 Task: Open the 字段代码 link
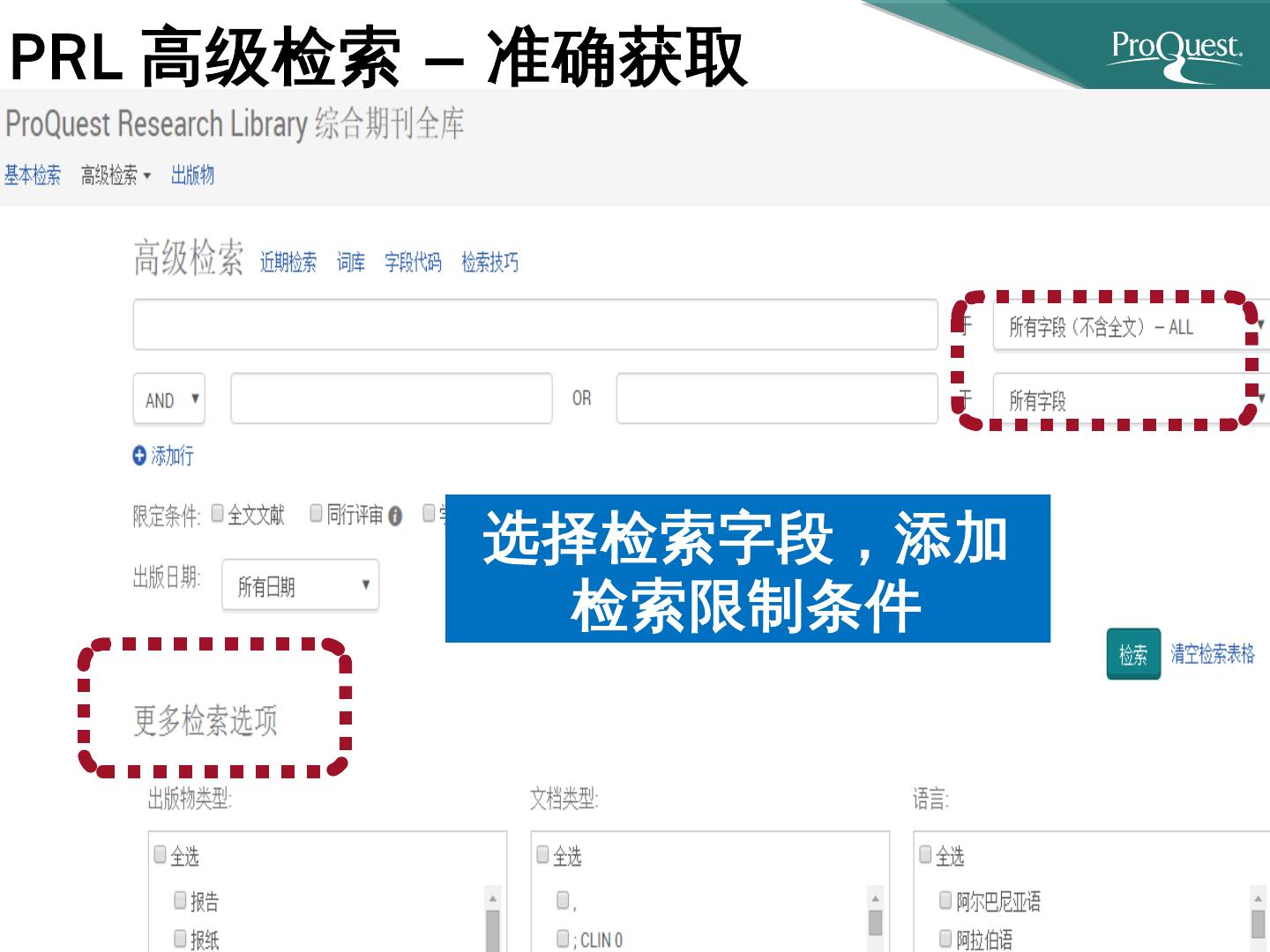[x=413, y=263]
